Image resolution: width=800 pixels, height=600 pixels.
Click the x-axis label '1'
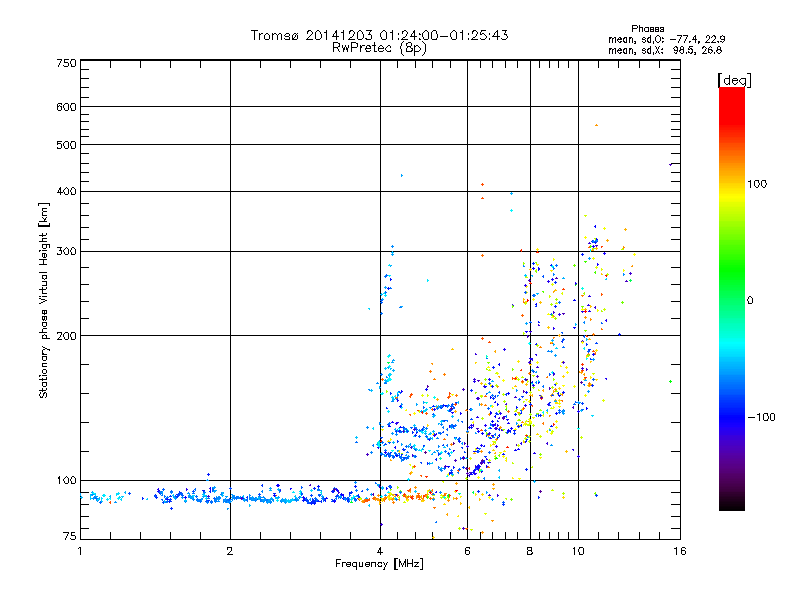80,551
